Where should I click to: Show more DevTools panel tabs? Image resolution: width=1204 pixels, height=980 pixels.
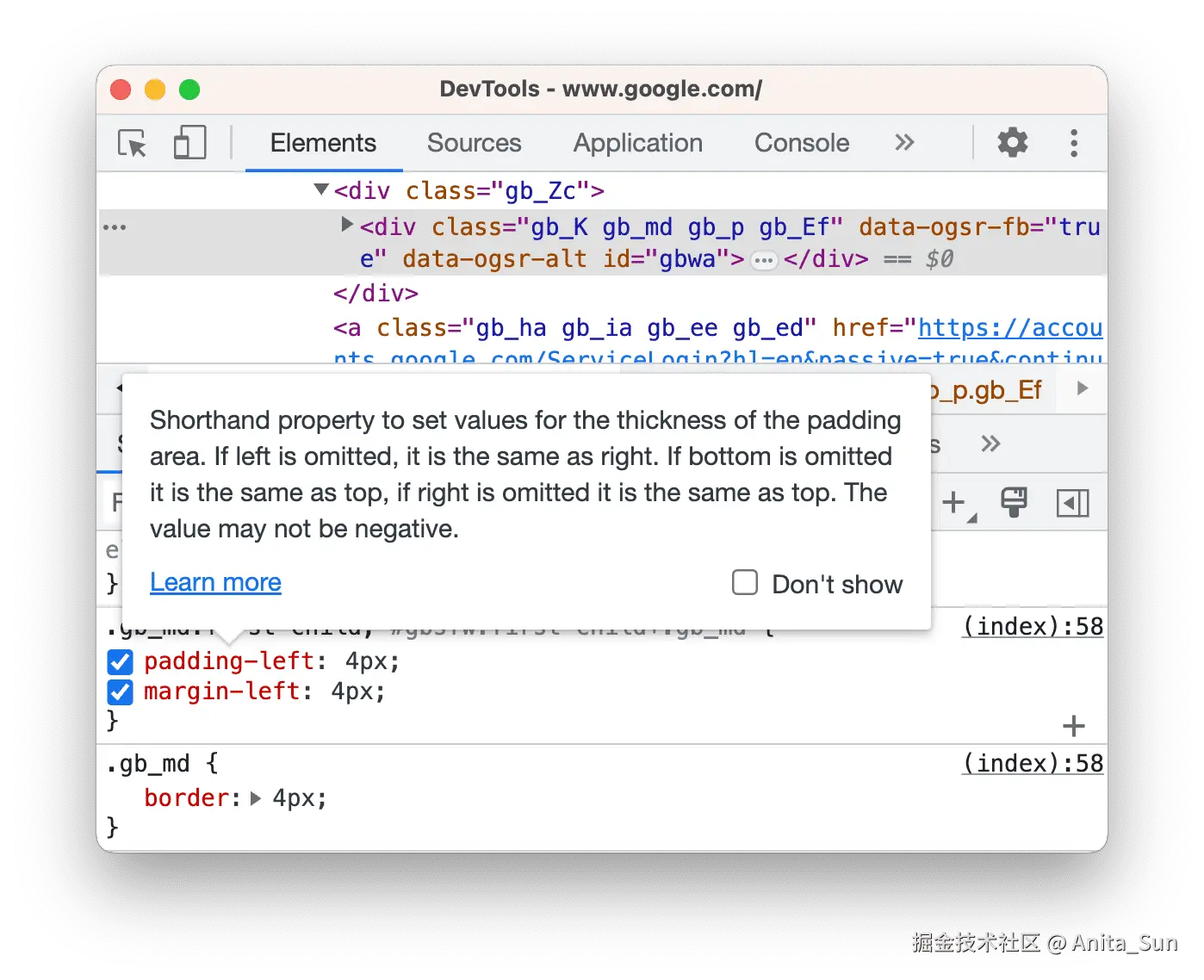(903, 143)
